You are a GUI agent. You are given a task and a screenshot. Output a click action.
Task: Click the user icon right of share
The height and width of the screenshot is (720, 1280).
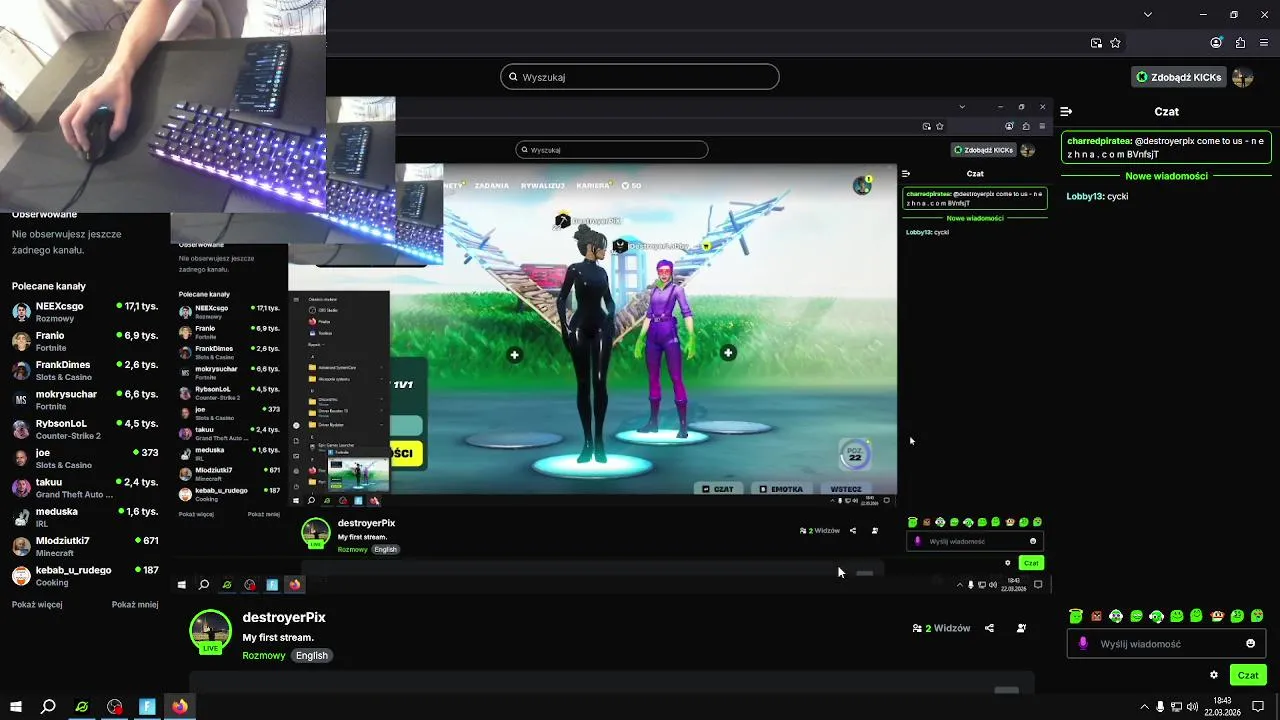pos(1021,628)
